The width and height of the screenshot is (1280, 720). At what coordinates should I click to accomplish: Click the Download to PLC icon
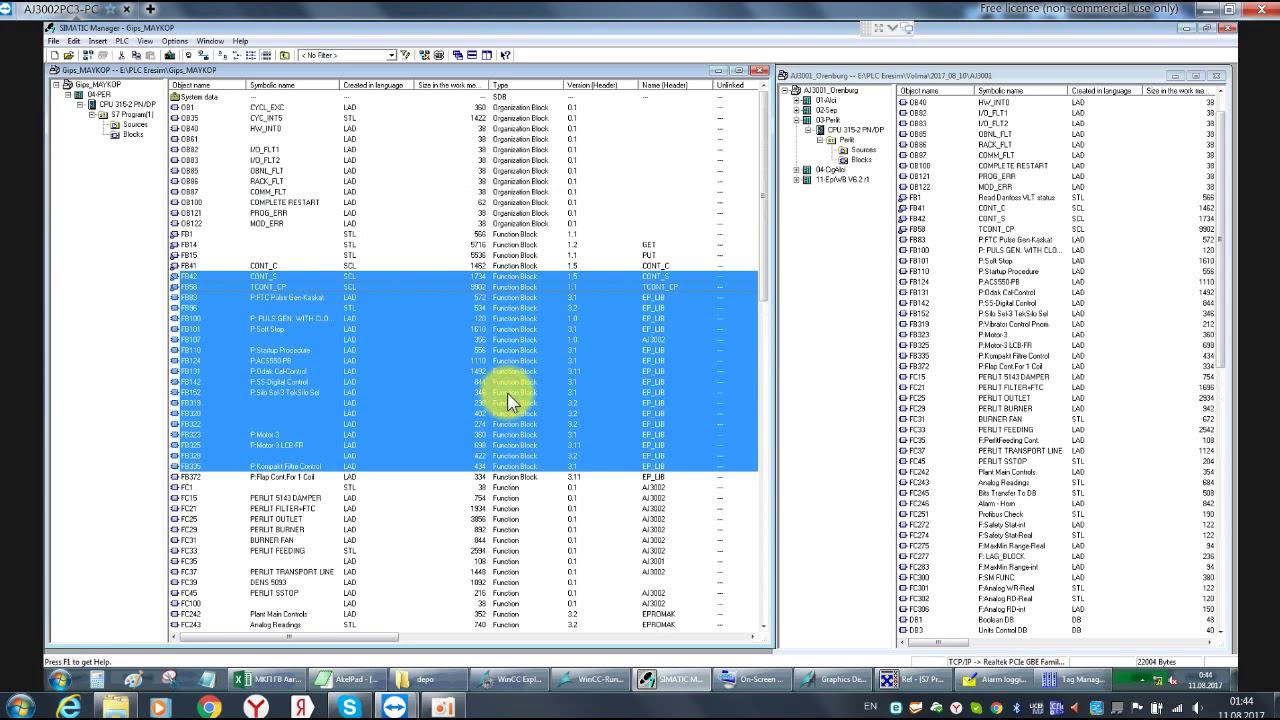coord(170,55)
